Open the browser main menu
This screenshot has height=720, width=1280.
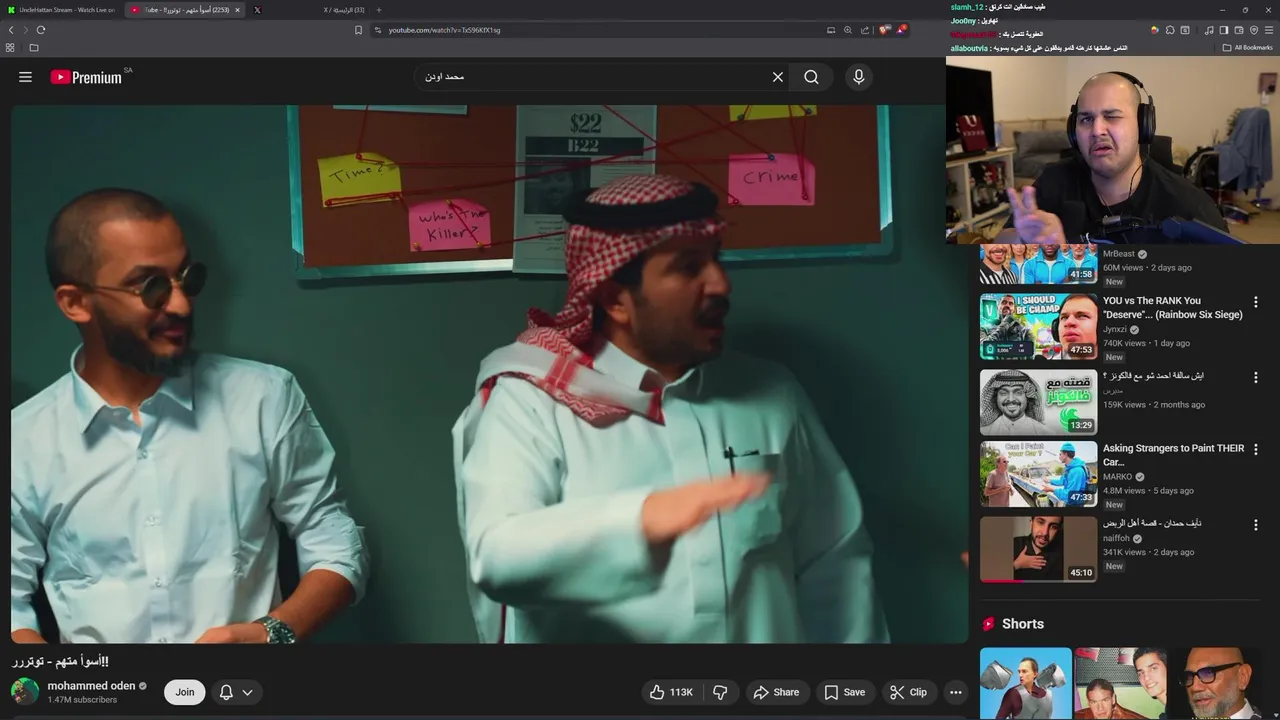click(1269, 30)
